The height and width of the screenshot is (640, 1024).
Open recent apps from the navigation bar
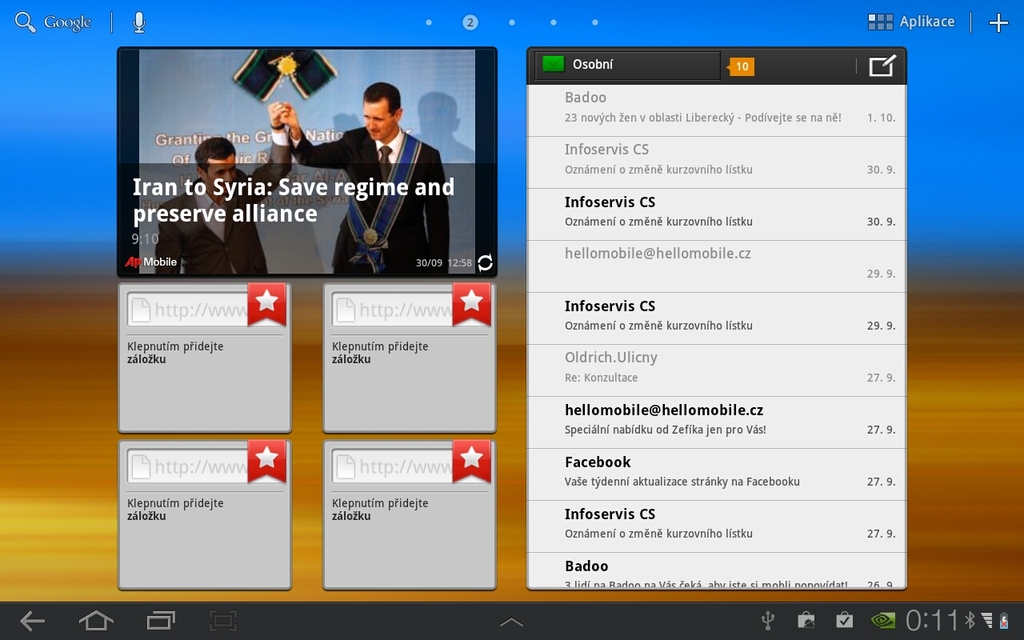click(x=161, y=620)
